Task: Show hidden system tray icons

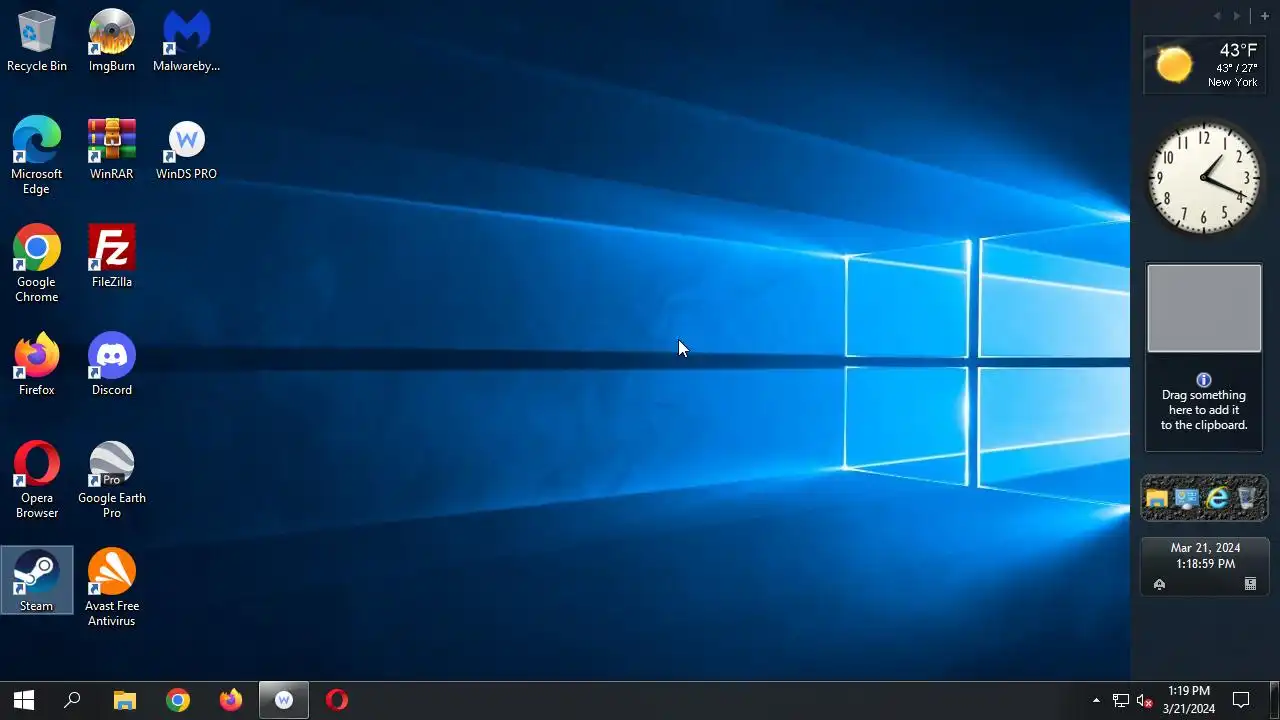Action: [1096, 700]
